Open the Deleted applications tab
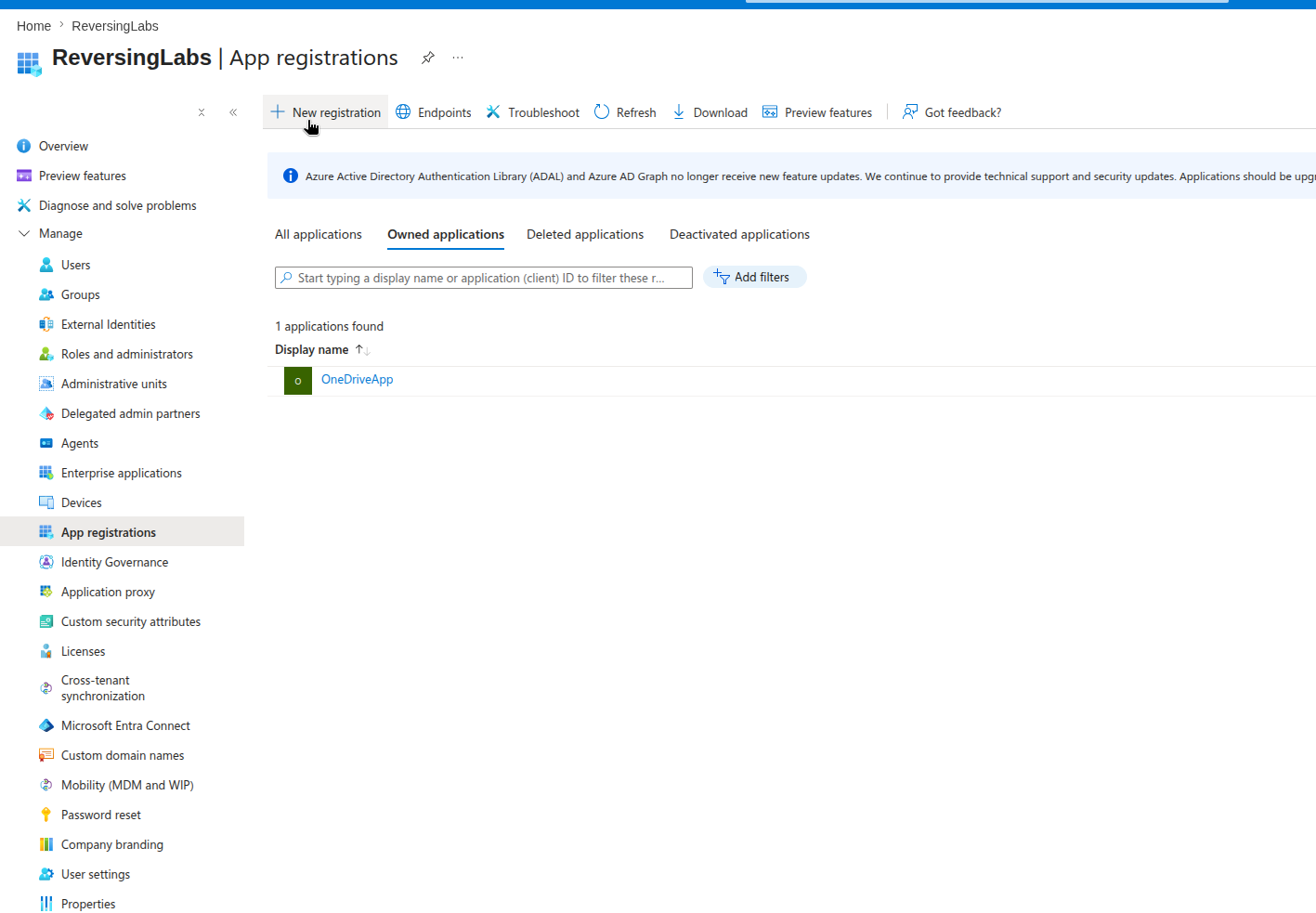The image size is (1316, 913). click(585, 234)
